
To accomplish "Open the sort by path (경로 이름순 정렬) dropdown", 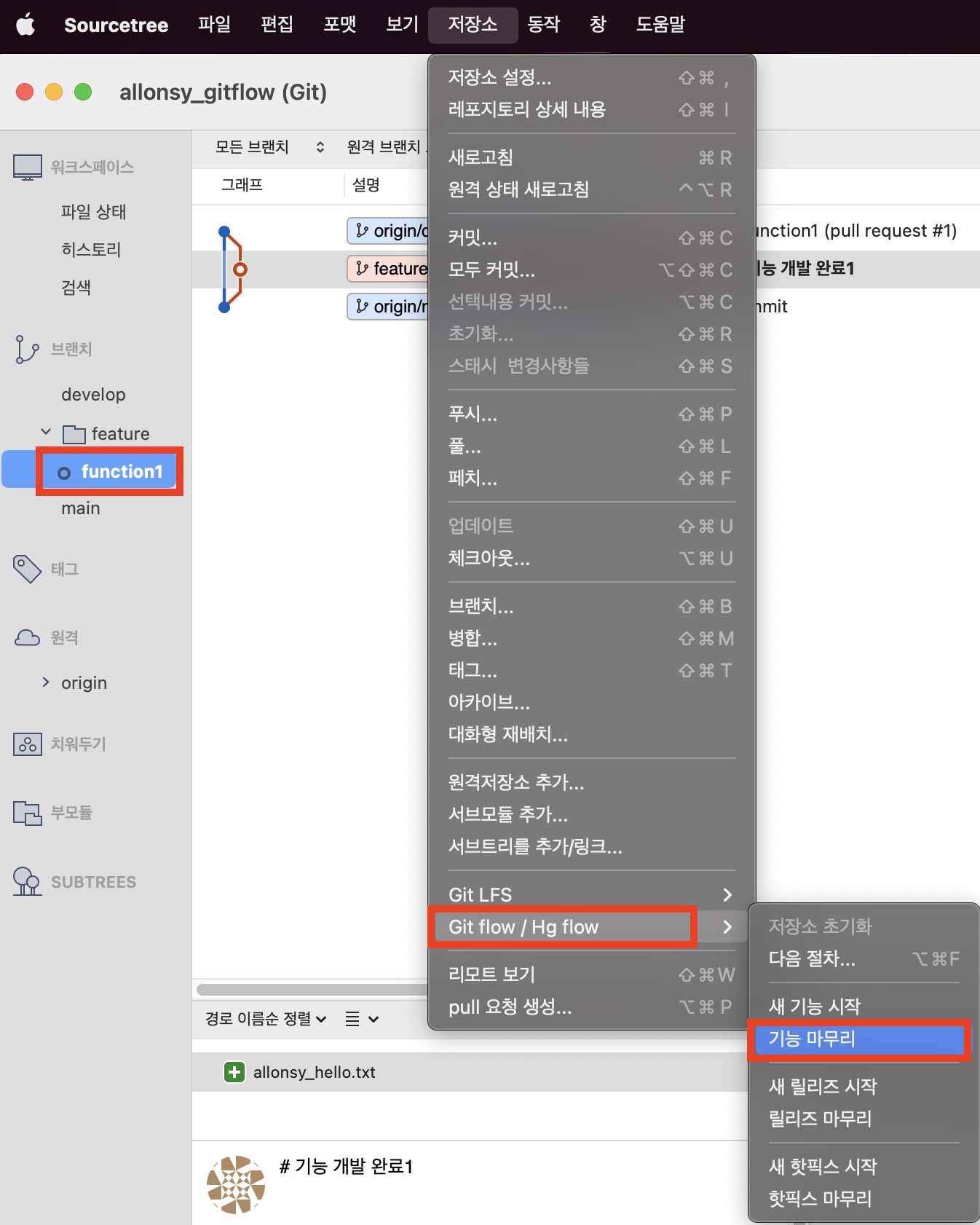I will pyautogui.click(x=265, y=1019).
